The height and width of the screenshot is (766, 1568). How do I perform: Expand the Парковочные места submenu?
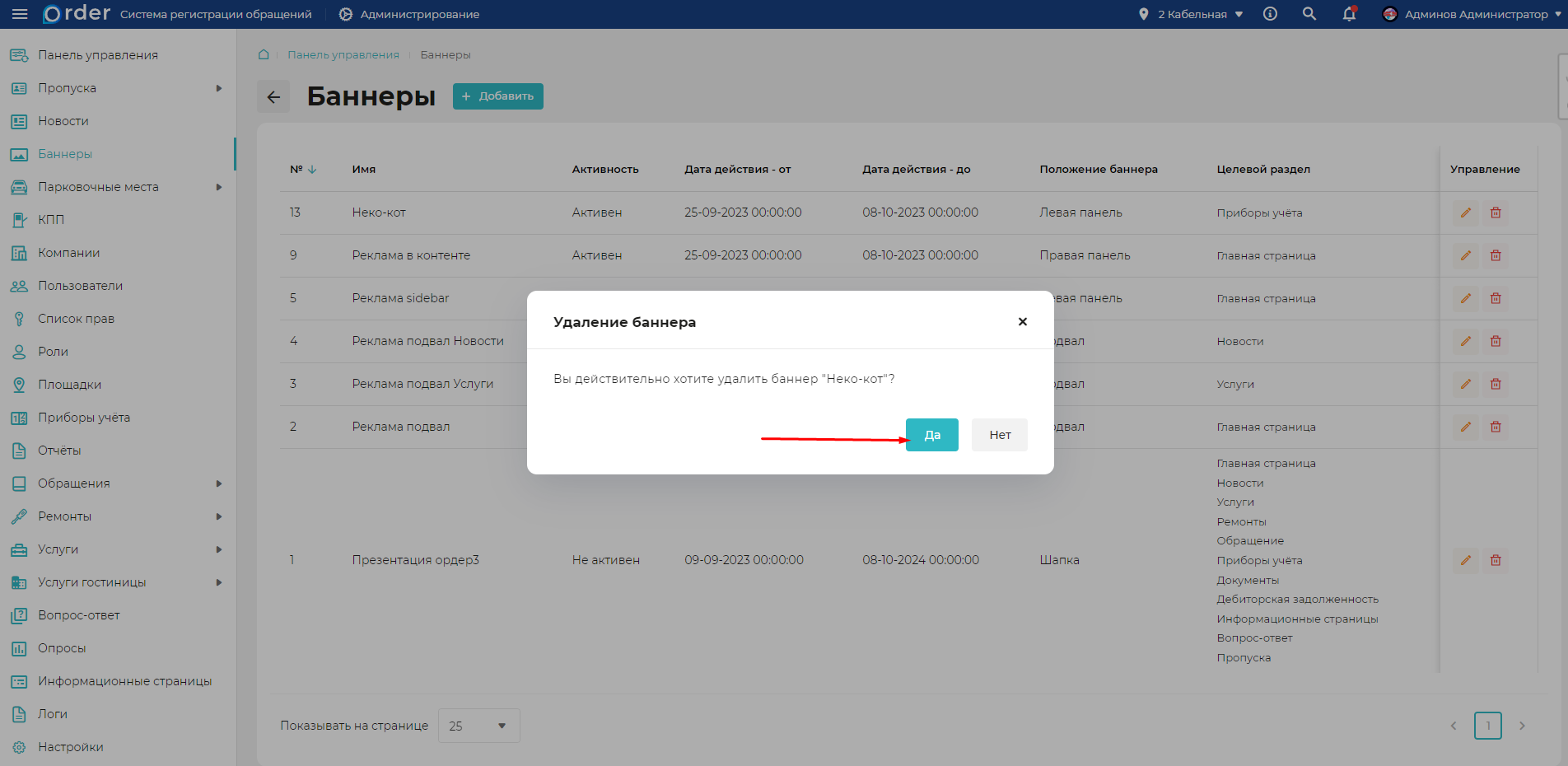click(218, 187)
